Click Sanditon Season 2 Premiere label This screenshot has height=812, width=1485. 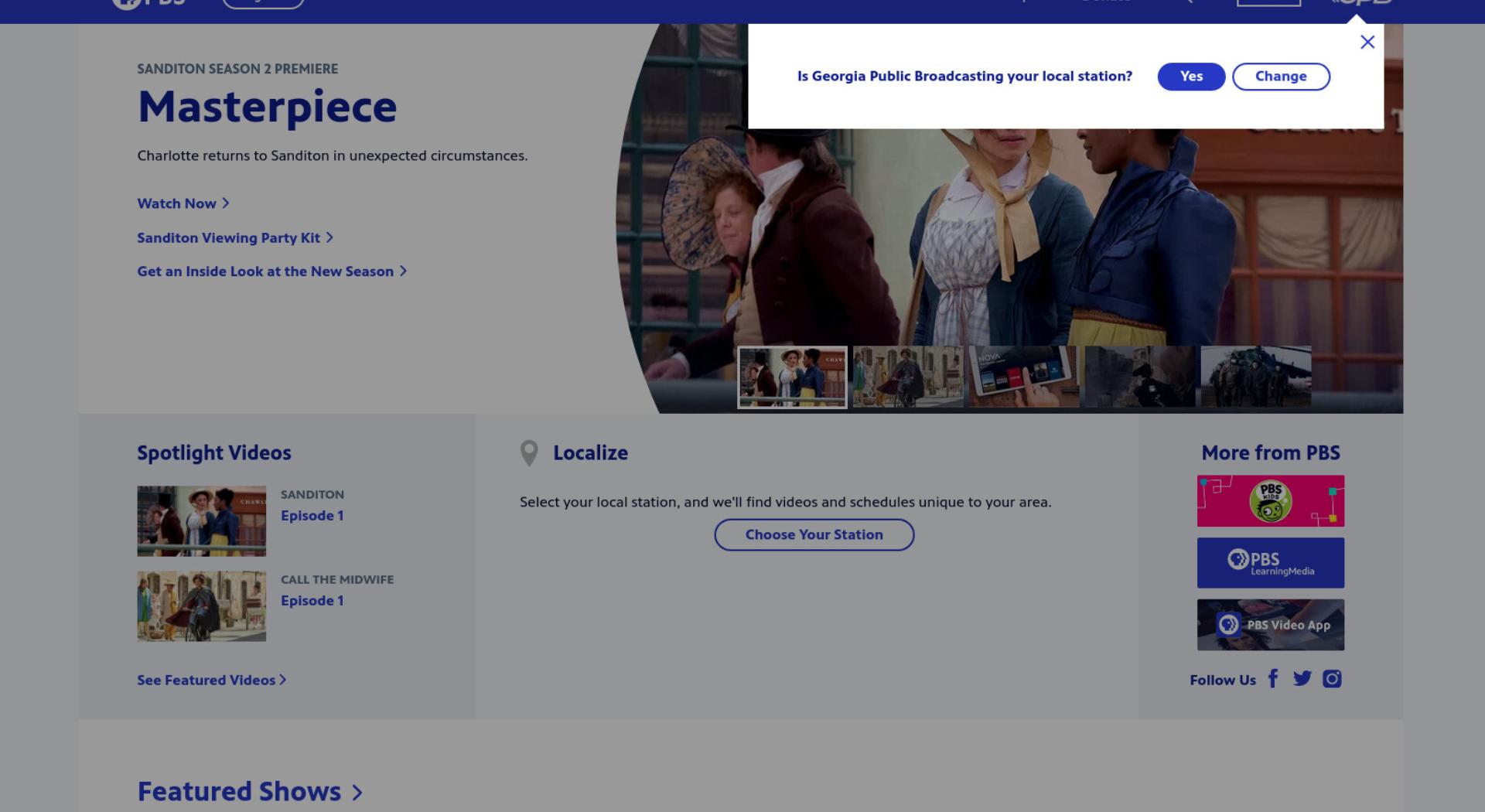pyautogui.click(x=237, y=69)
